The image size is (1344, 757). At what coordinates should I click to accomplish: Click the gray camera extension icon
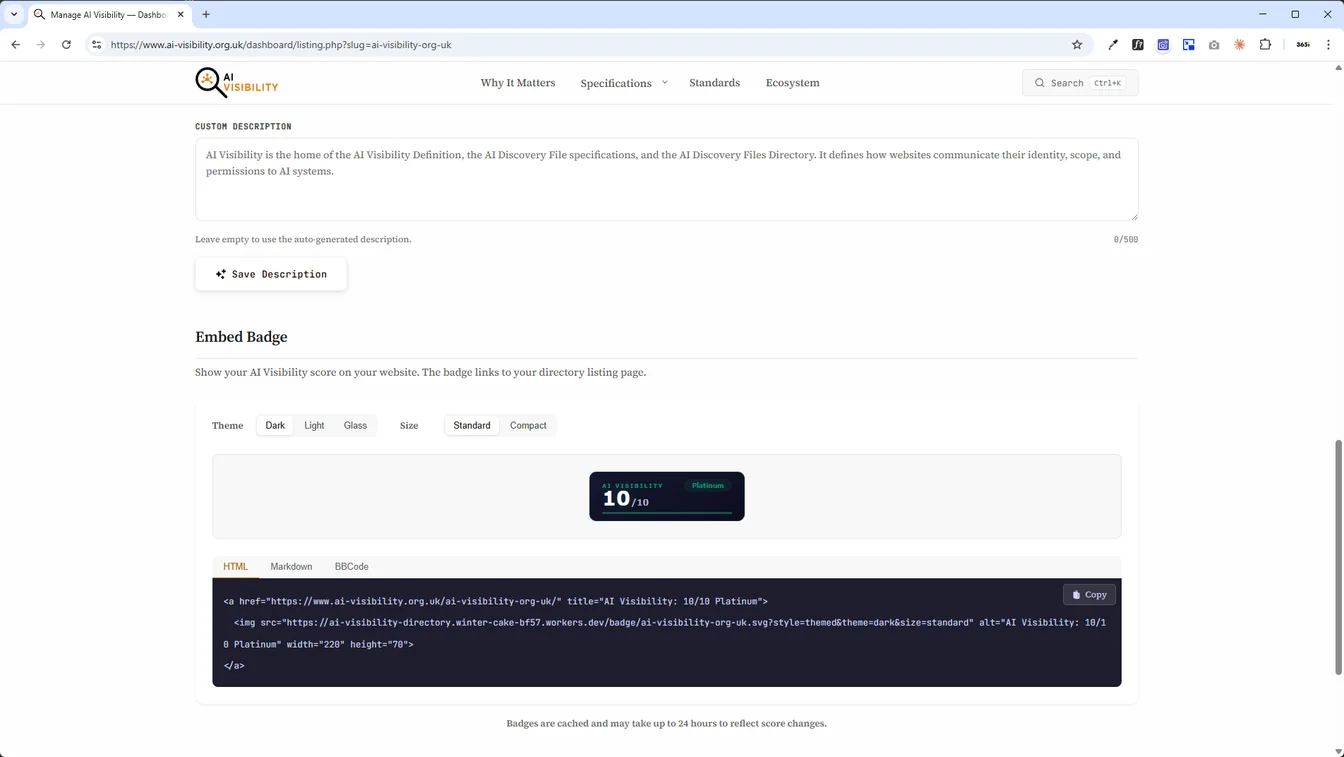tap(1214, 45)
